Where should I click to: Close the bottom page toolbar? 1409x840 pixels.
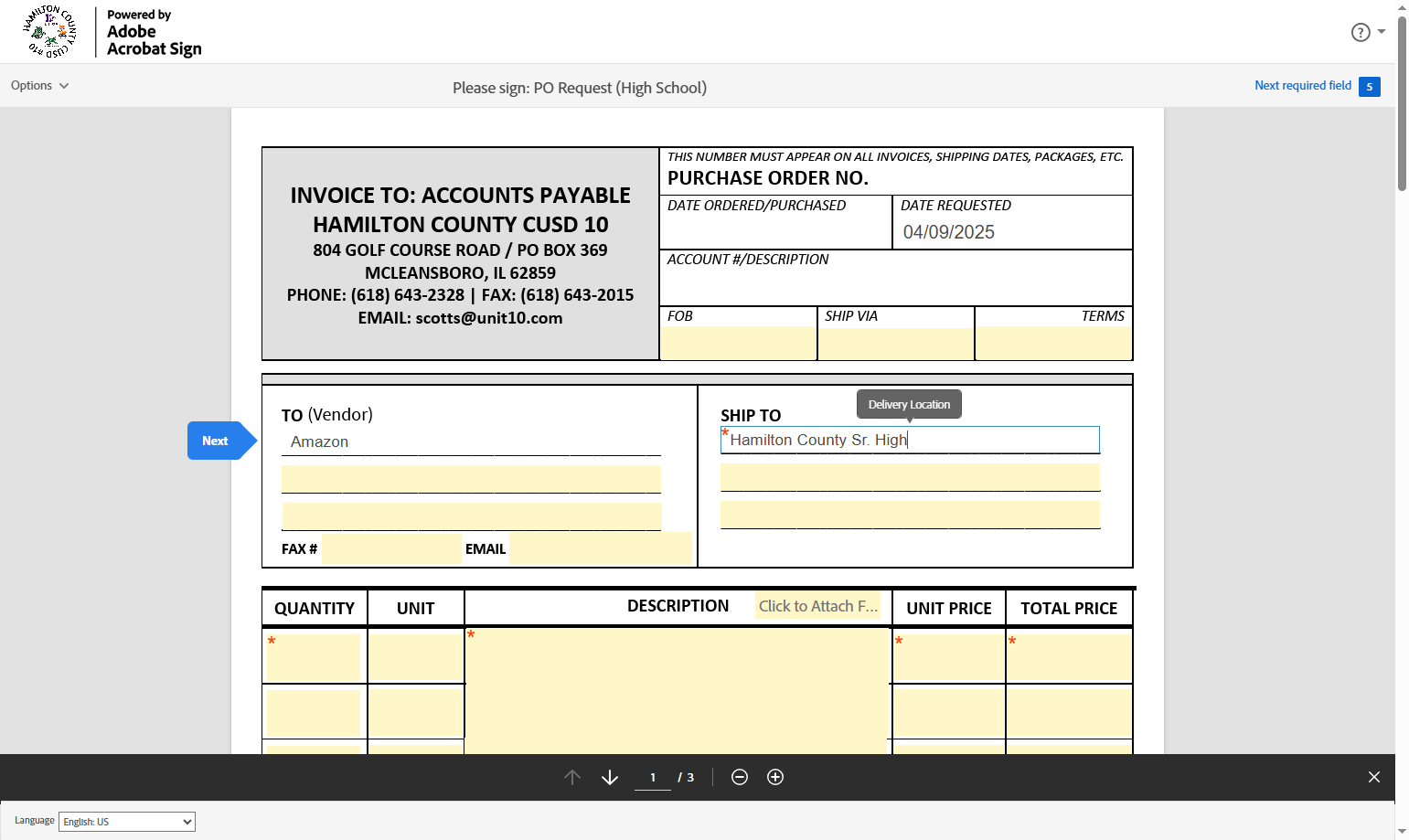[x=1374, y=777]
